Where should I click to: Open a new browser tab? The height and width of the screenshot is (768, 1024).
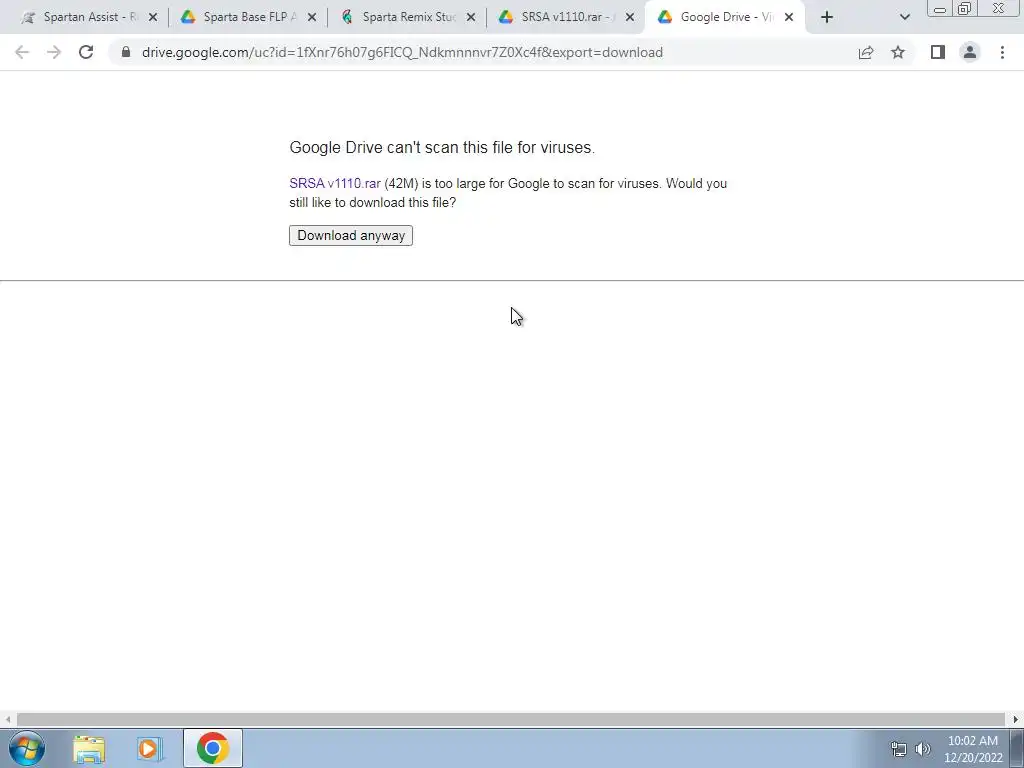tap(827, 18)
